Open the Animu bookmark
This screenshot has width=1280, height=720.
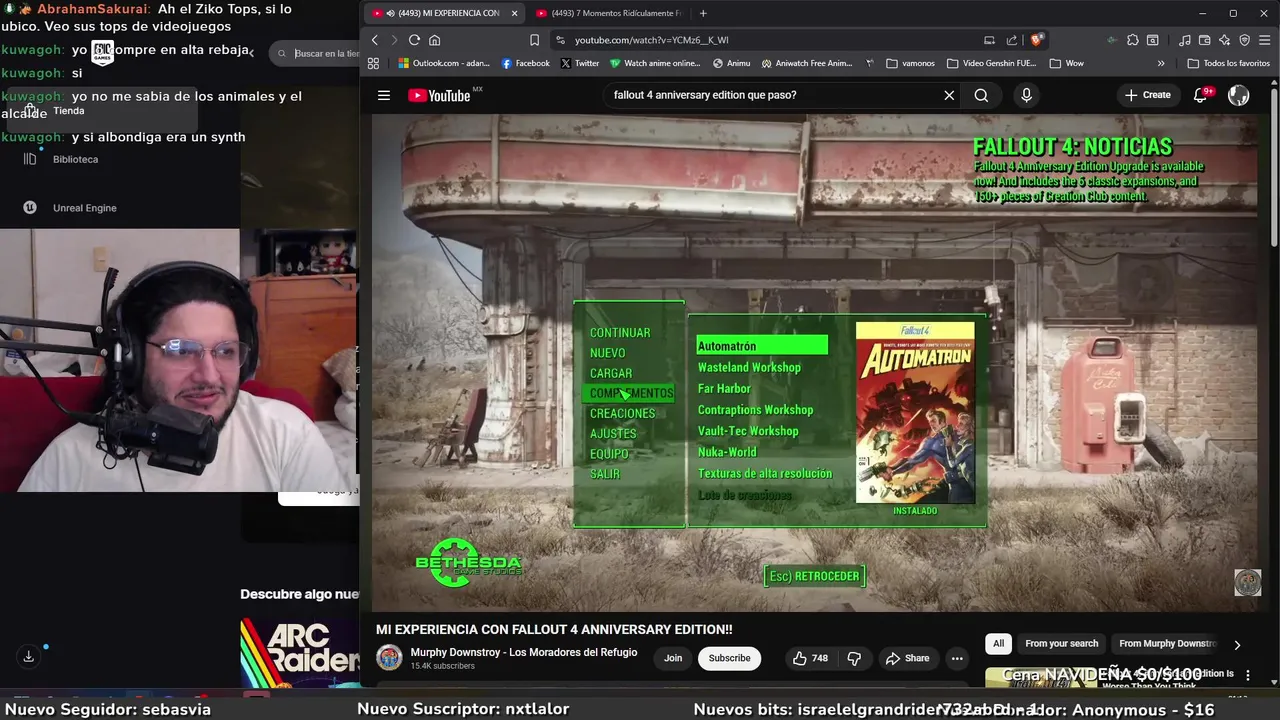(x=731, y=63)
